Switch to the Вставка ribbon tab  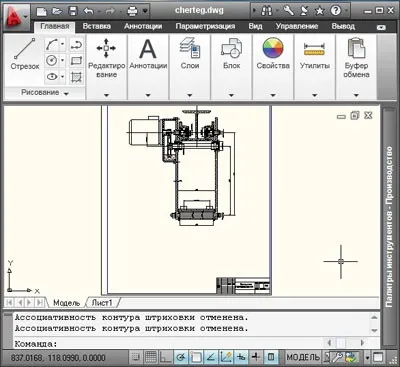(x=96, y=26)
